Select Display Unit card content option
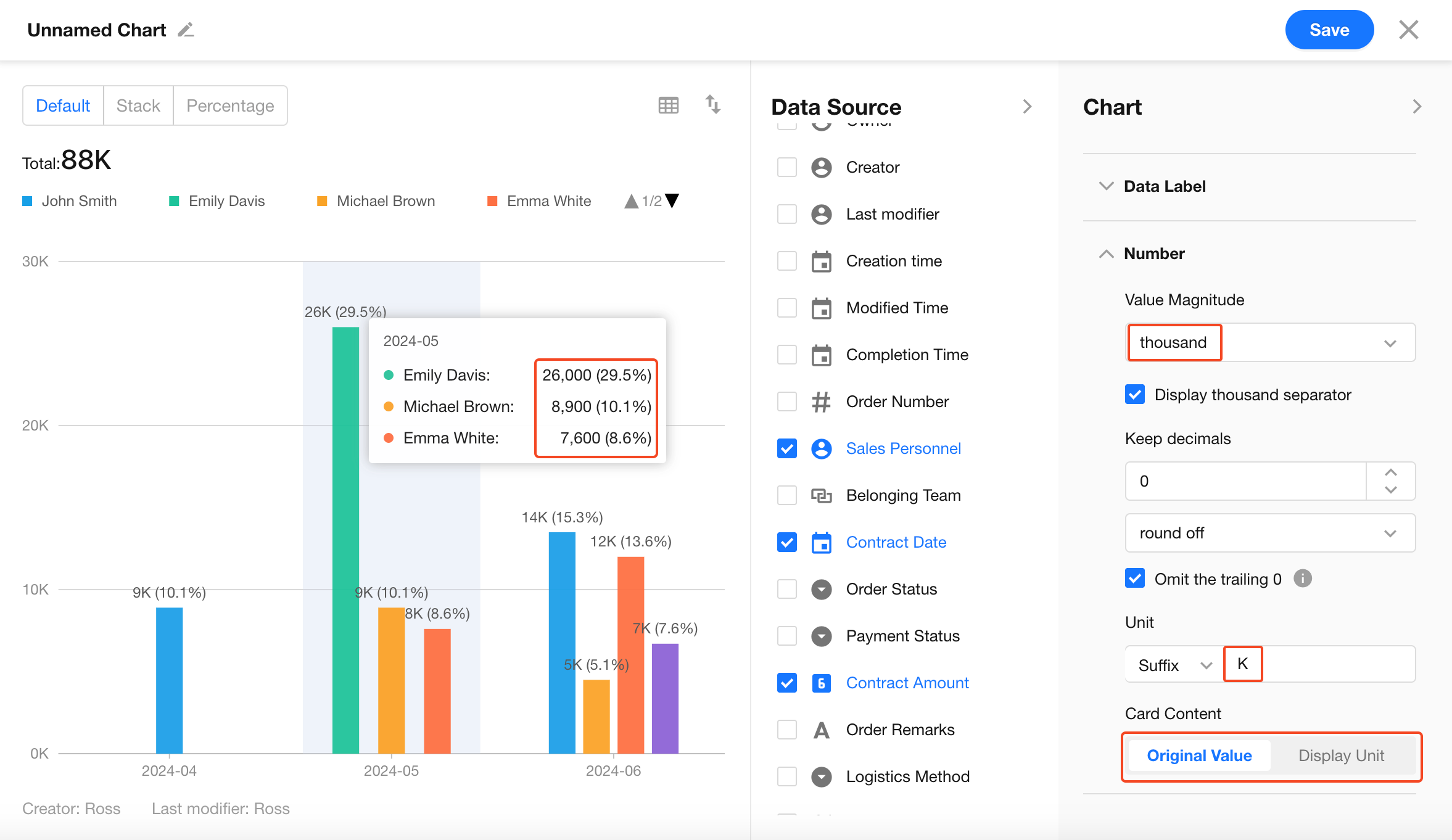 pyautogui.click(x=1341, y=756)
